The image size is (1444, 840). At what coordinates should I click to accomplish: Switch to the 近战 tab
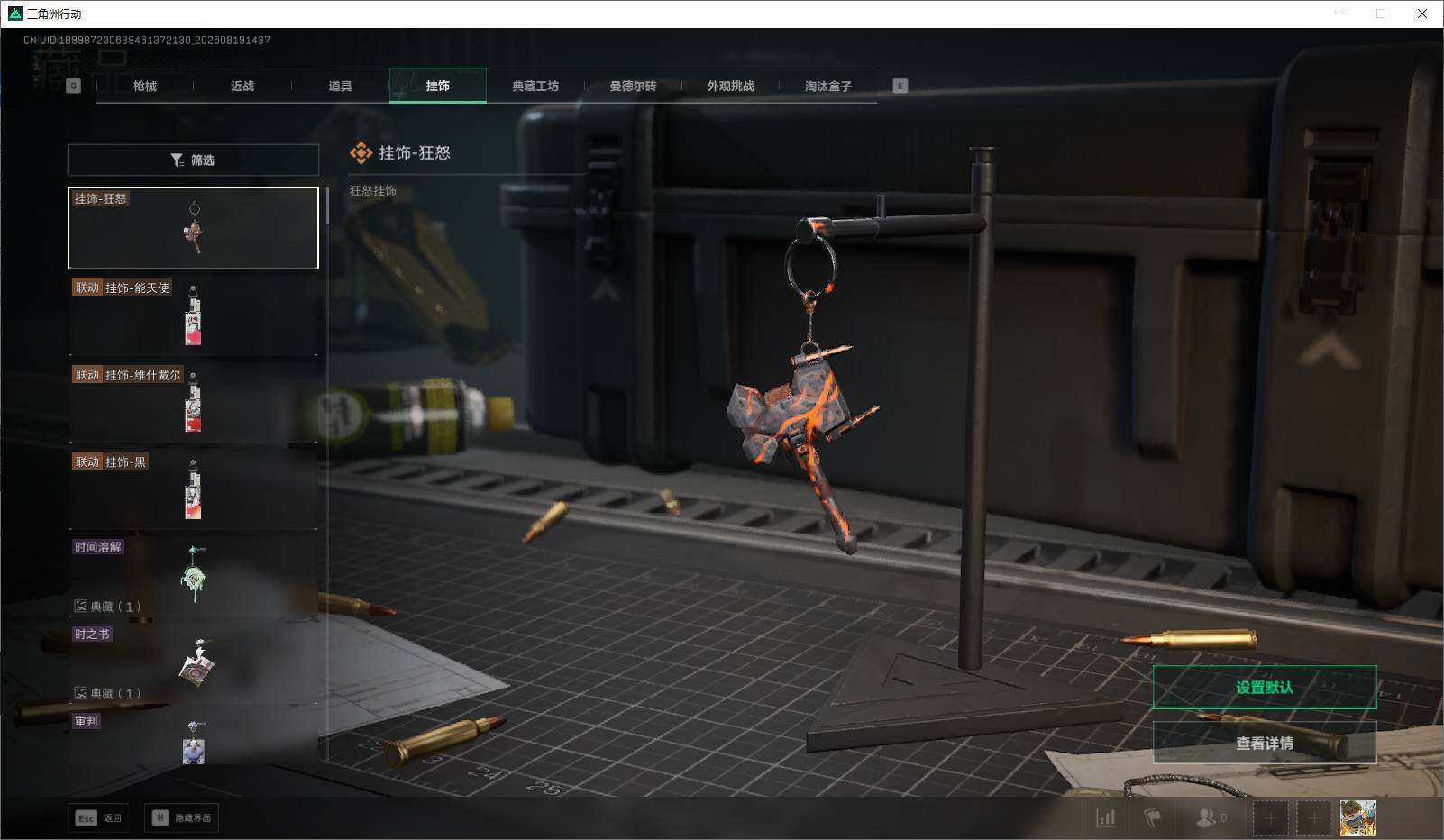point(242,86)
